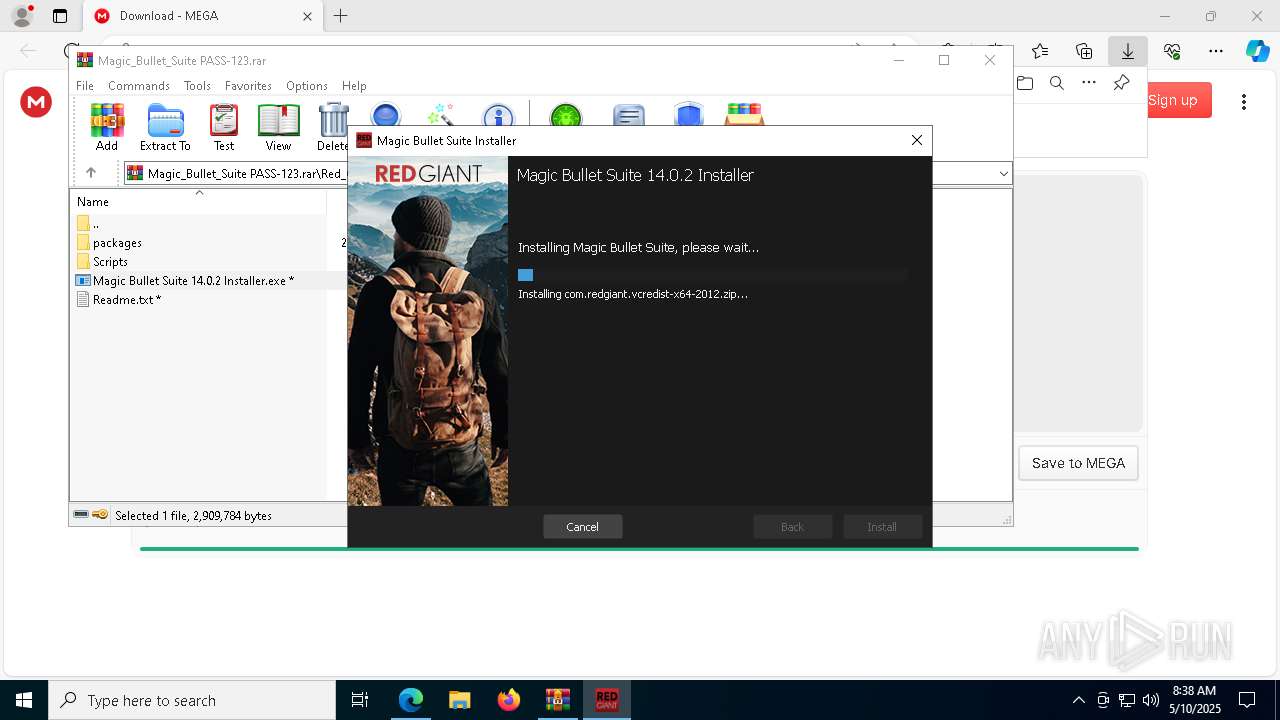
Task: Click Red Giant installer icon on taskbar
Action: pos(607,700)
